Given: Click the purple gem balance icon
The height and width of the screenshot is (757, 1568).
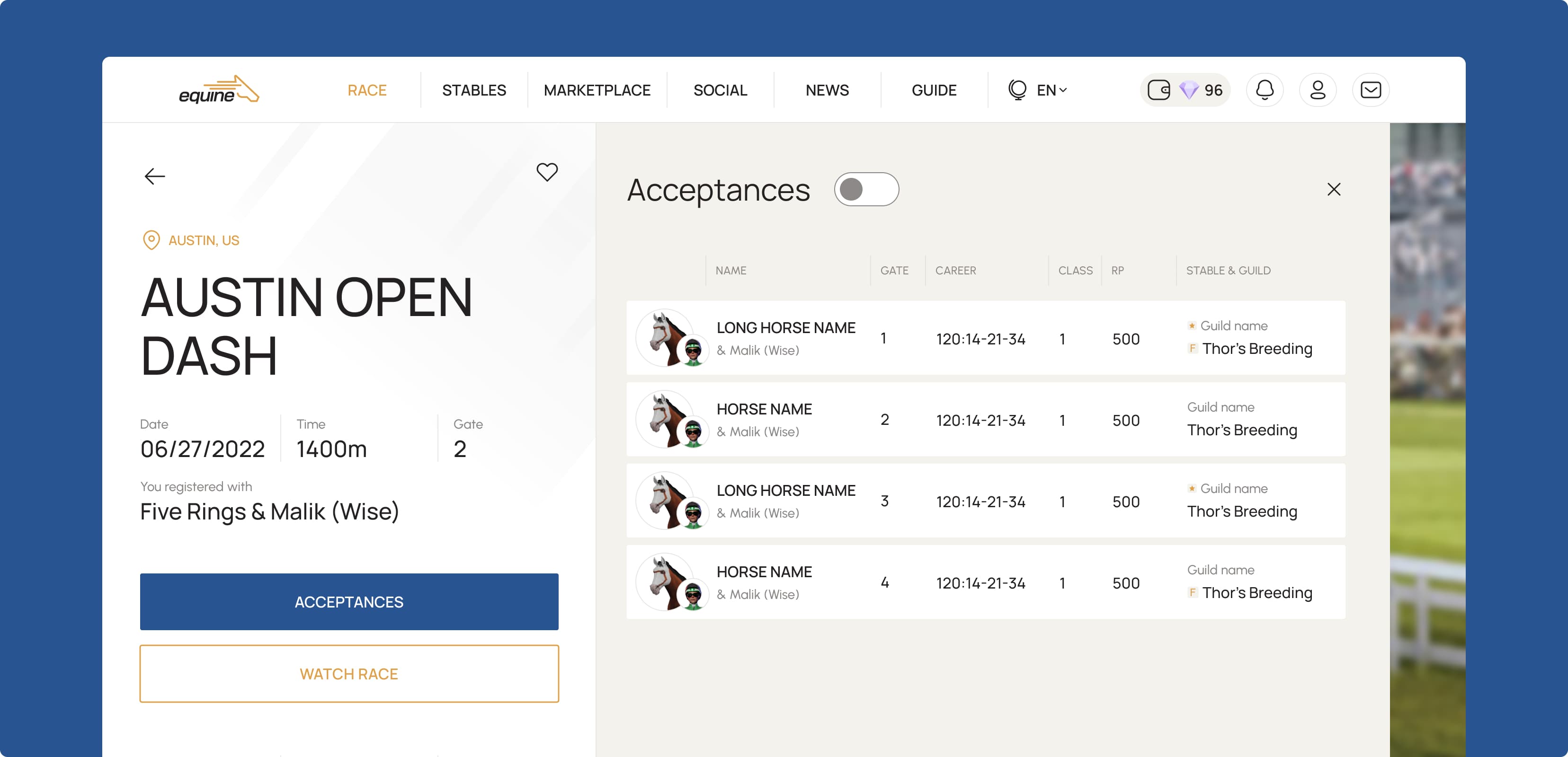Looking at the screenshot, I should [1189, 90].
